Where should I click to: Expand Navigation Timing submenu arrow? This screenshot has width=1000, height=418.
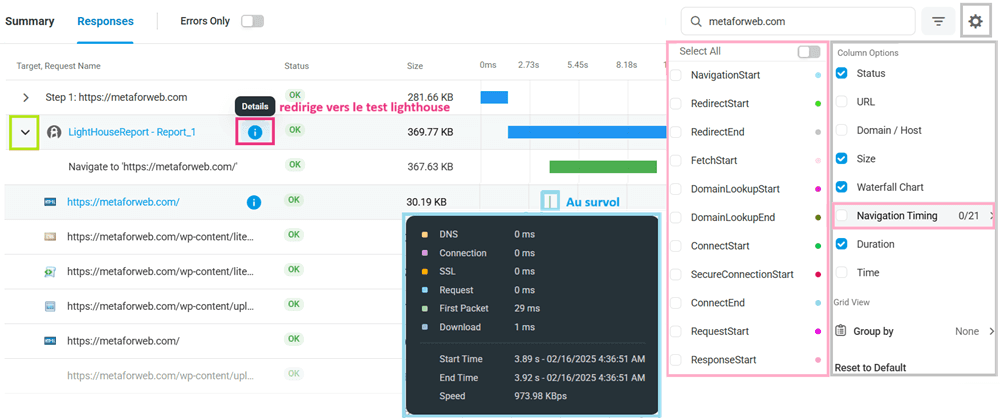click(x=990, y=216)
